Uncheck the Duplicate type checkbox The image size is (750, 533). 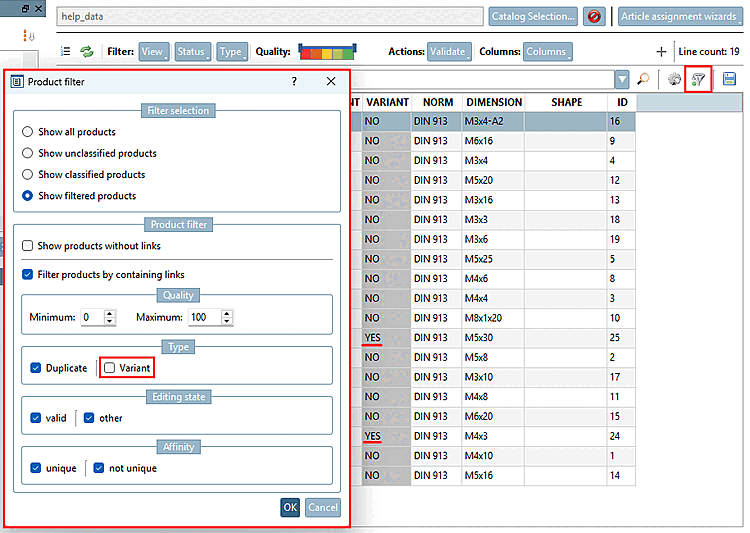coord(35,367)
